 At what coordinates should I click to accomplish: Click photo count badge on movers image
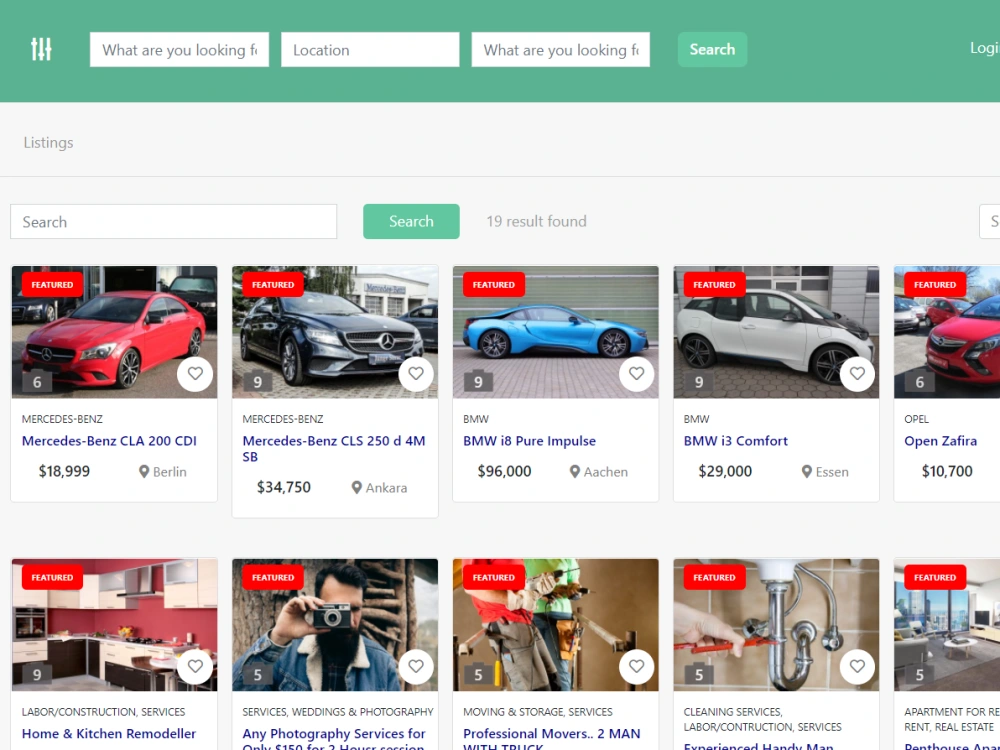(x=478, y=674)
